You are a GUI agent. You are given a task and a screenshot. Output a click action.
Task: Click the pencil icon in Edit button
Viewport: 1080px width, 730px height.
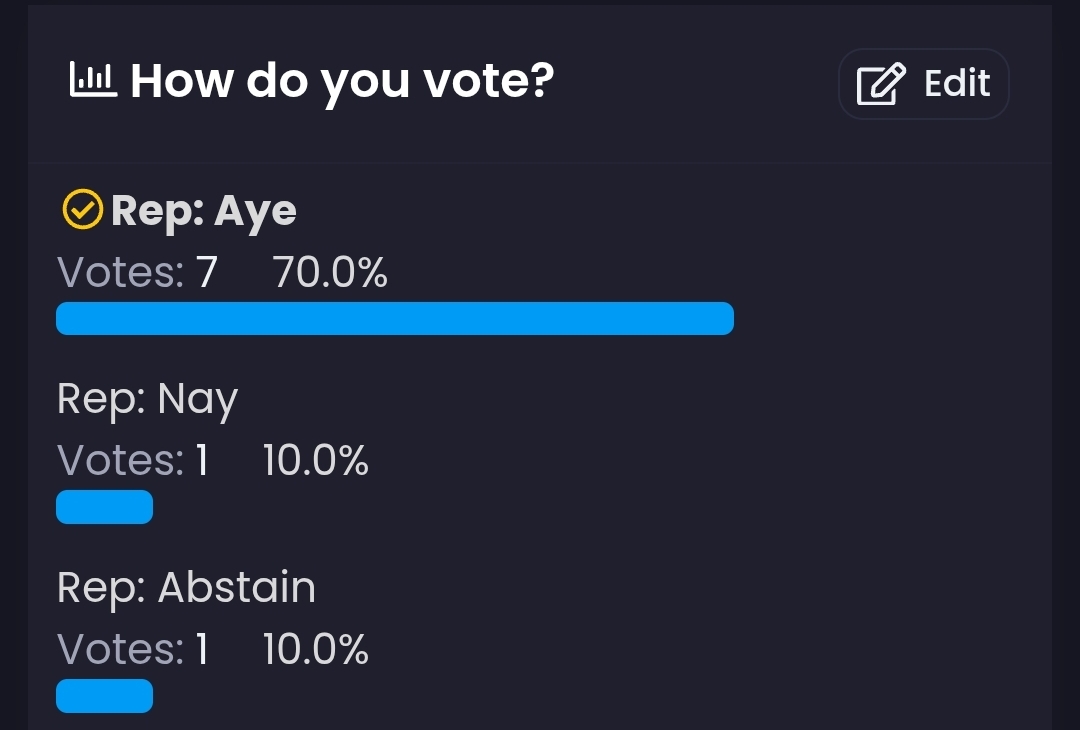pyautogui.click(x=881, y=84)
